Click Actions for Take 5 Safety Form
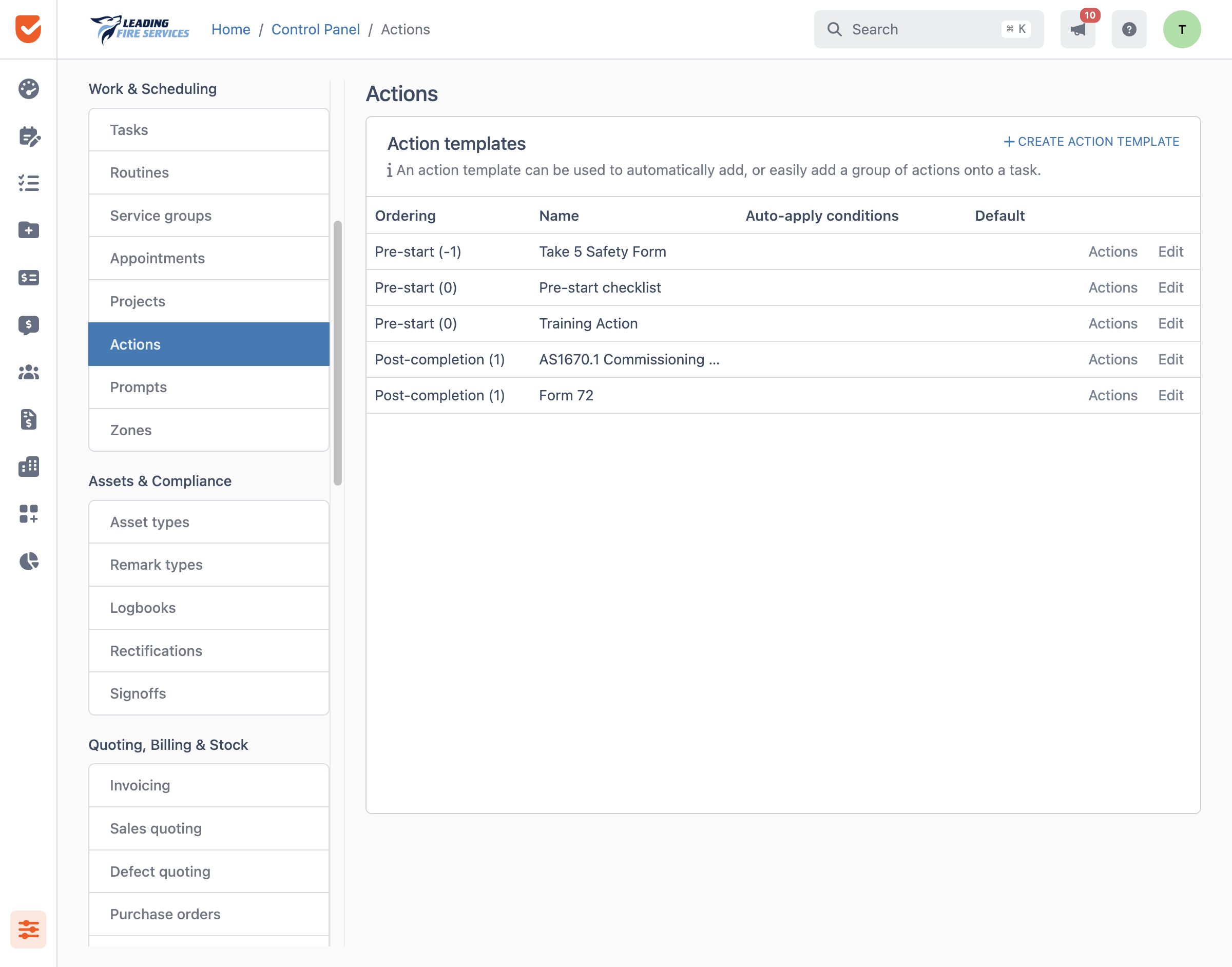The height and width of the screenshot is (967, 1232). click(x=1112, y=252)
